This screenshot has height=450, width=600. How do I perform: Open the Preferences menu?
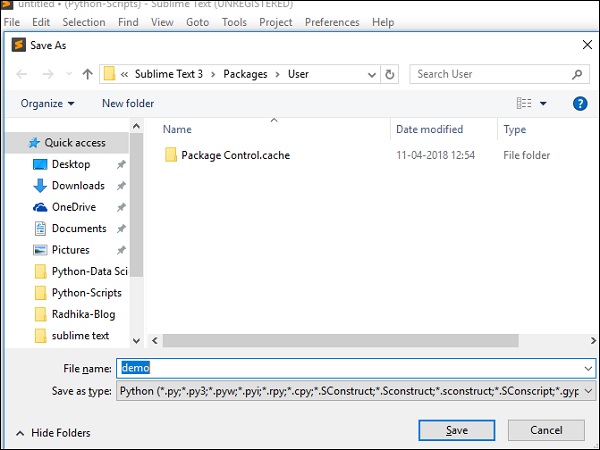[x=332, y=22]
